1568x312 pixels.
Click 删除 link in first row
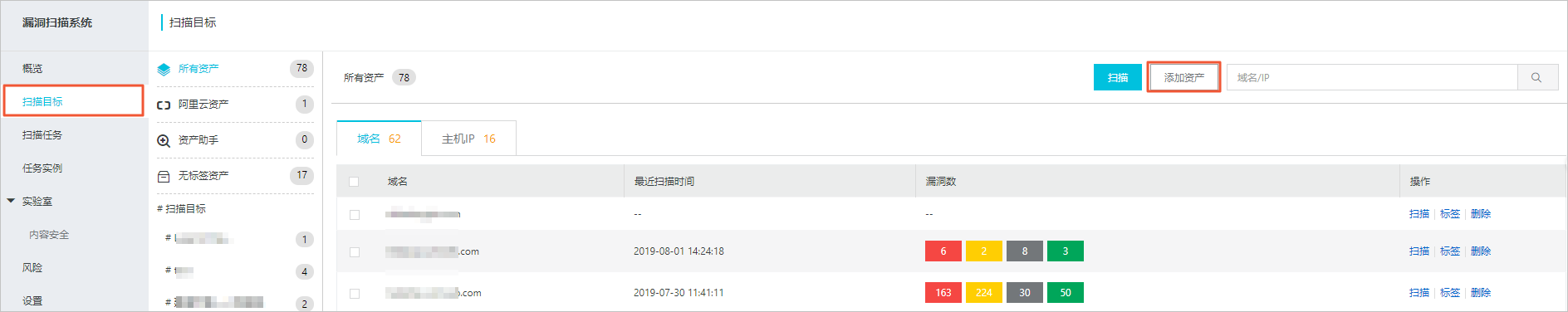(x=1481, y=213)
